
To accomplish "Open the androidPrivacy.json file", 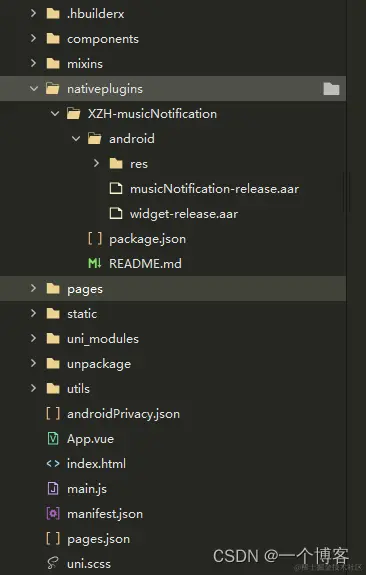I will coord(123,414).
